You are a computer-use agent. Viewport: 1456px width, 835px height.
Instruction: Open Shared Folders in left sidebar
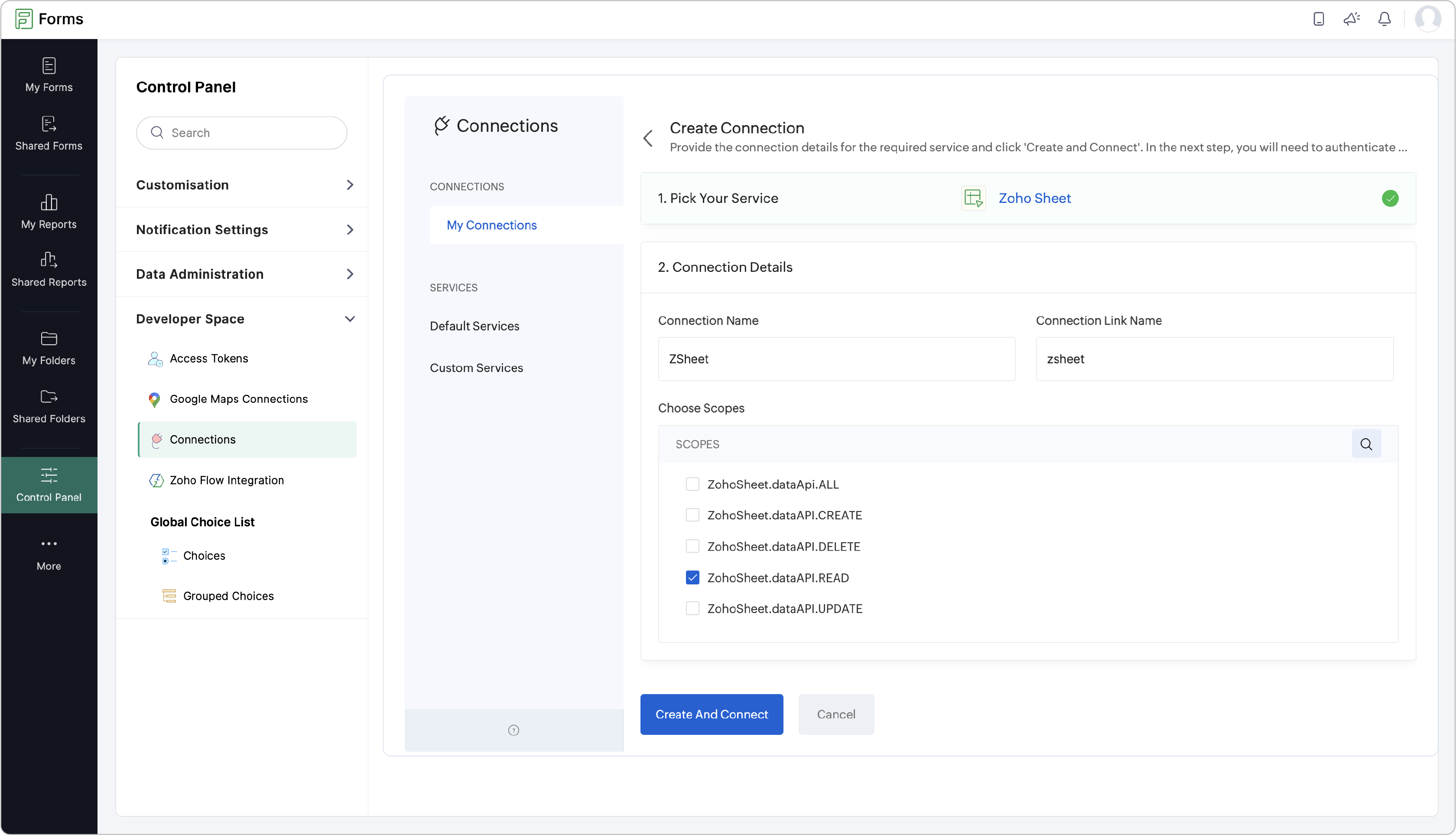pyautogui.click(x=49, y=406)
